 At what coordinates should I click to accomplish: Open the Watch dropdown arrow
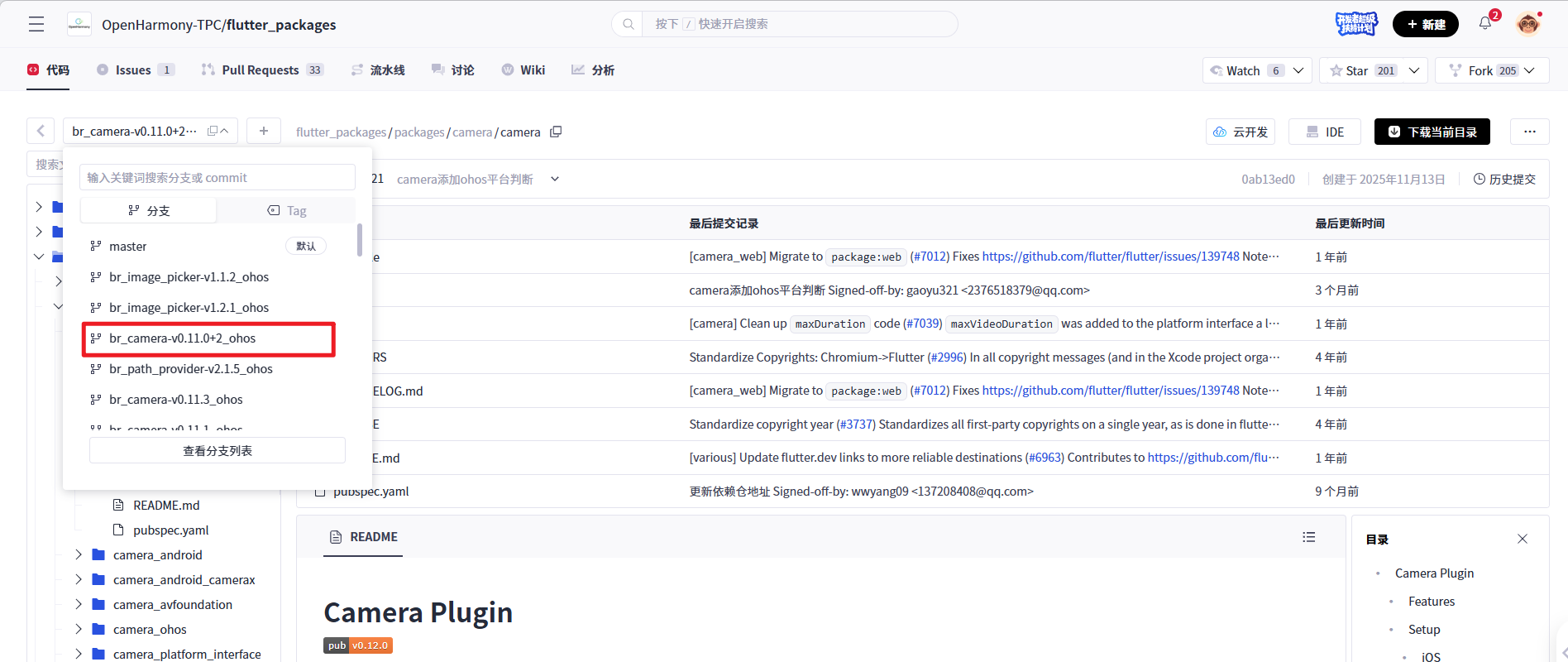click(x=1298, y=70)
